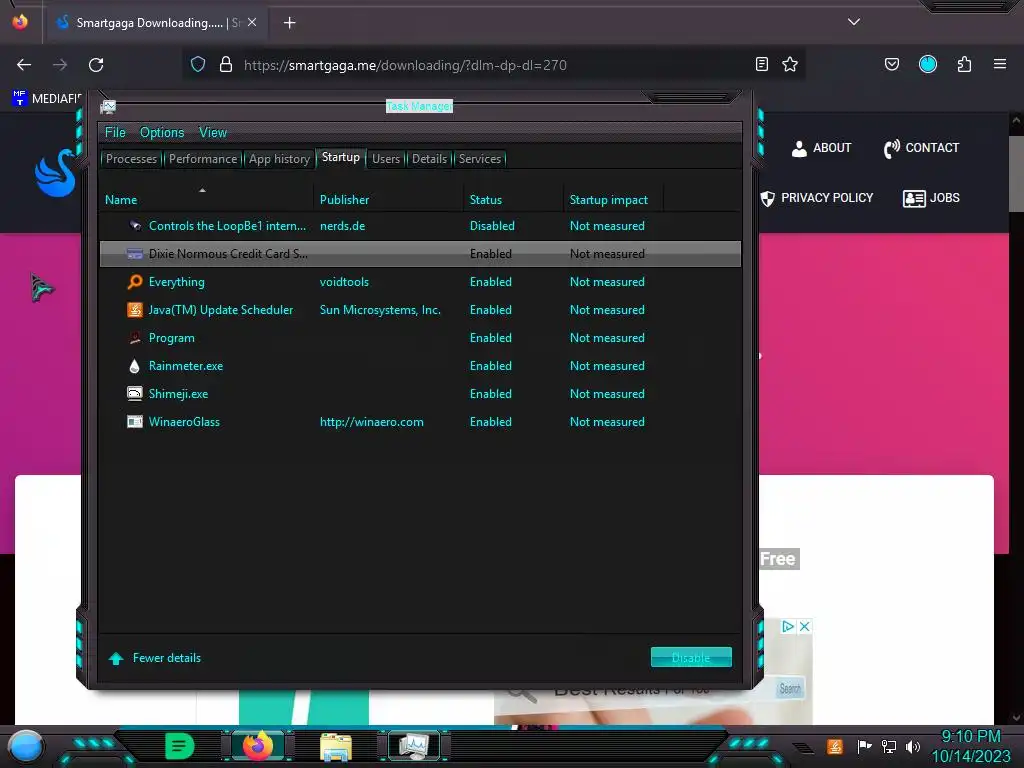
Task: Sort startup list by Name column
Action: [x=121, y=200]
